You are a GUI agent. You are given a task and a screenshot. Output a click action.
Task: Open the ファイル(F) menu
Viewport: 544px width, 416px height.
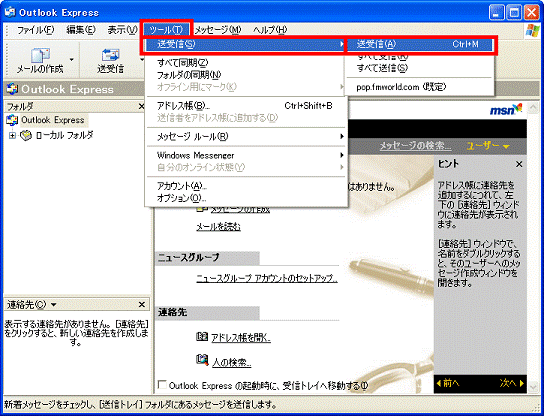coord(35,30)
